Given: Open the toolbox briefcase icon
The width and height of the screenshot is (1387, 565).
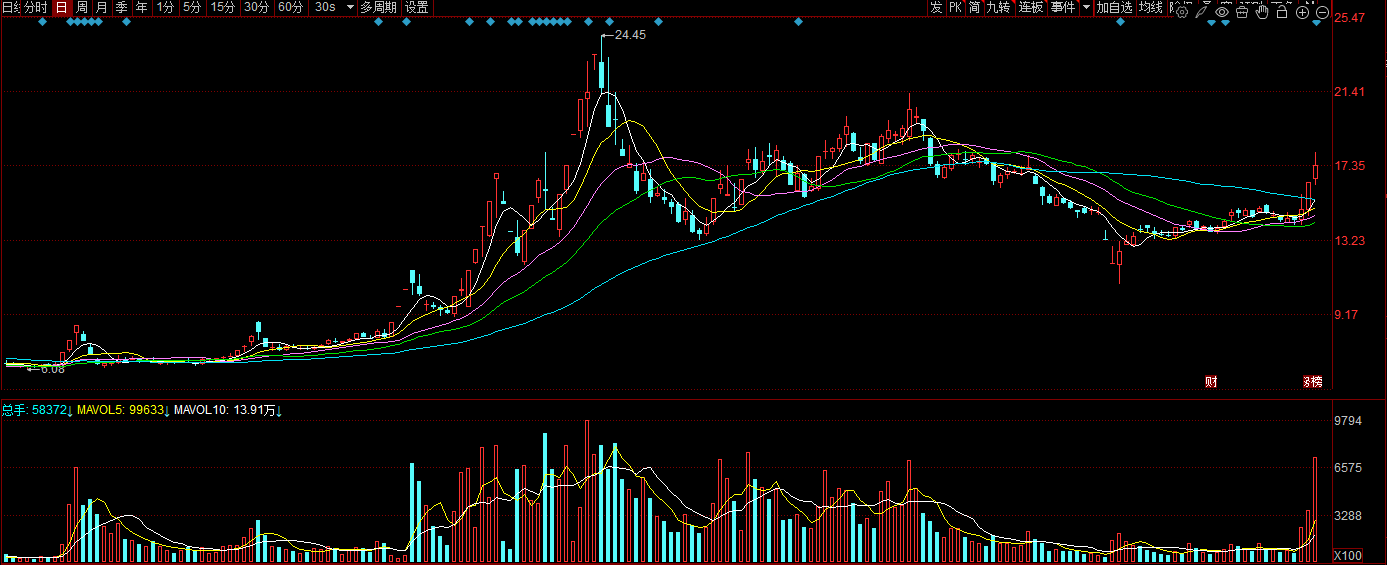Looking at the screenshot, I should 1242,13.
